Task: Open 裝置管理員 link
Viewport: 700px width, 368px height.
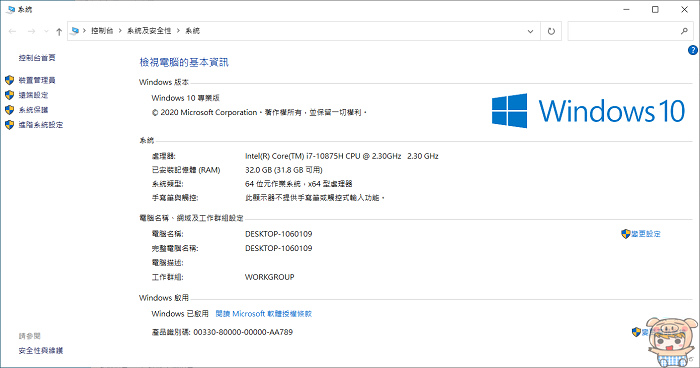Action: click(x=37, y=80)
